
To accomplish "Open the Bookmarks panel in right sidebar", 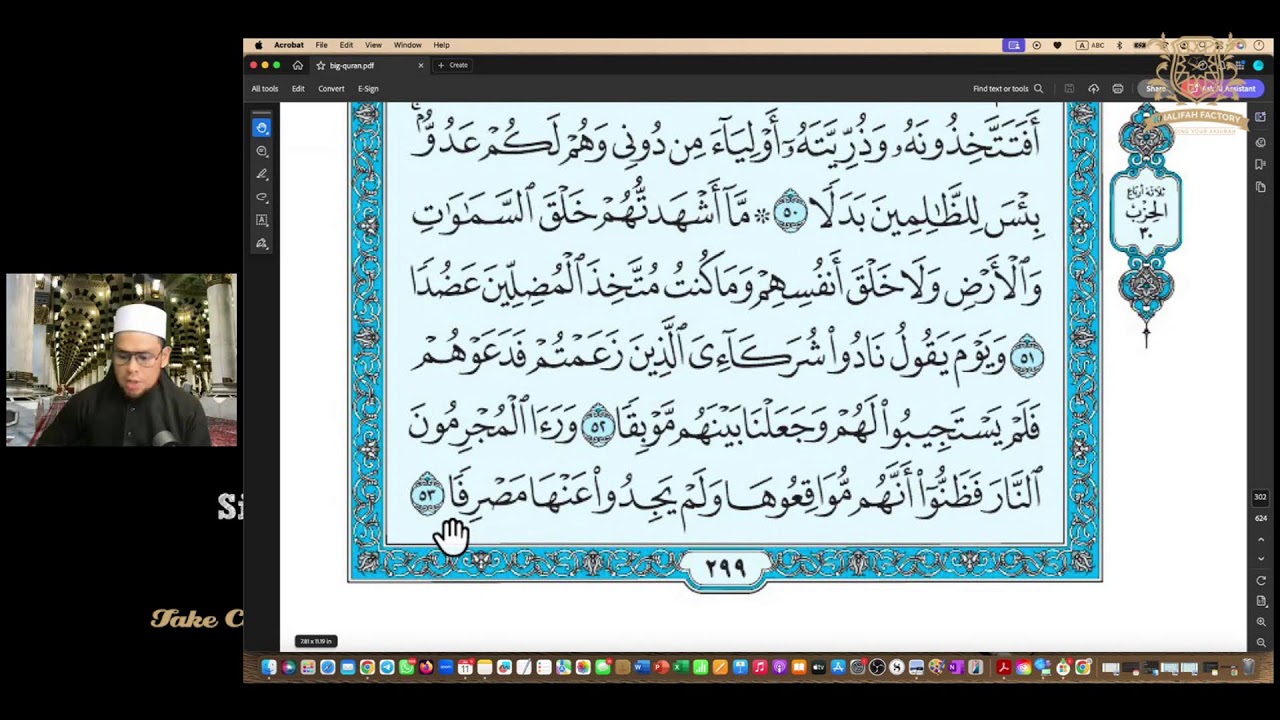I will 1261,164.
